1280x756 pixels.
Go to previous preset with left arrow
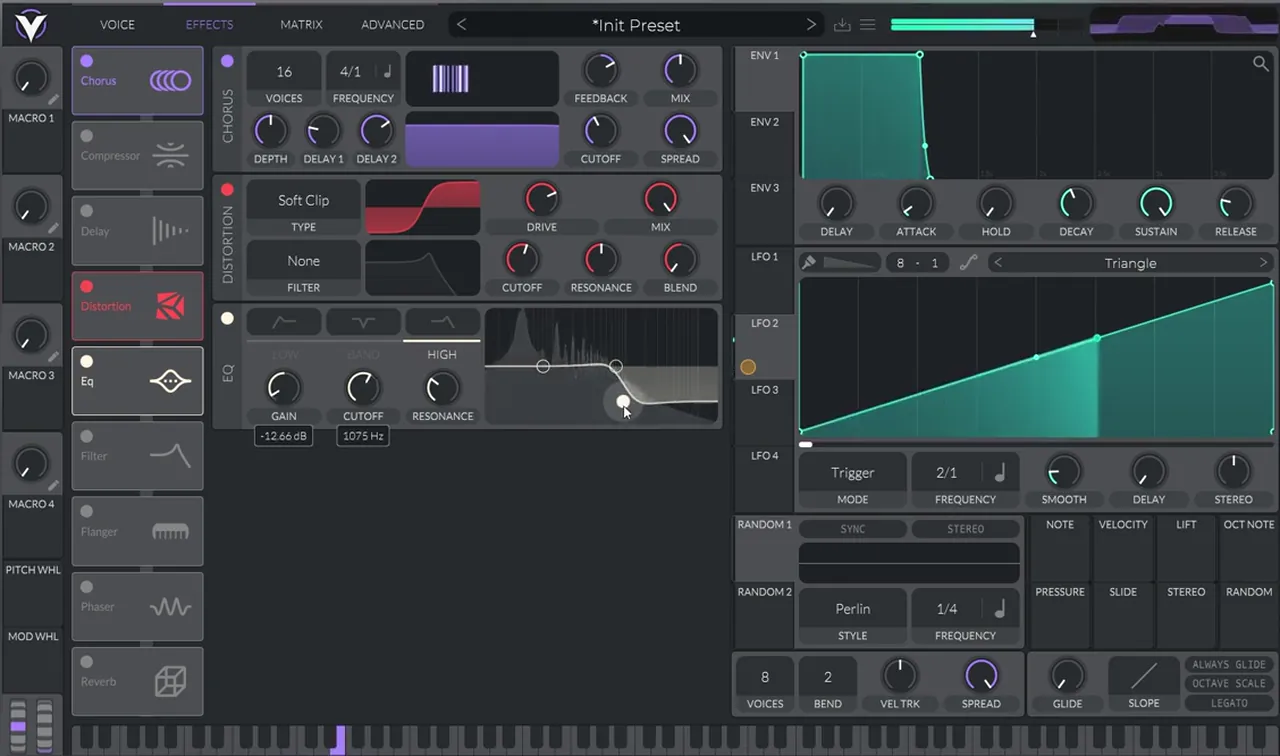click(x=461, y=24)
